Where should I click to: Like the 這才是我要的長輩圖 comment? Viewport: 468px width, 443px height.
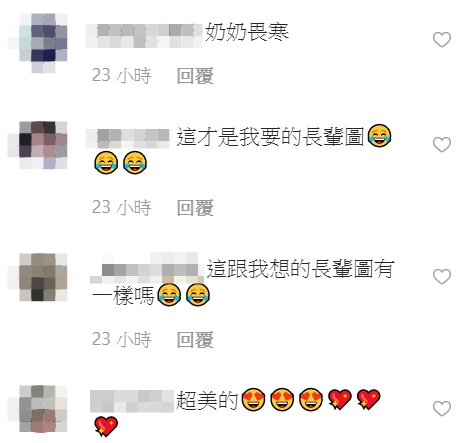[x=442, y=144]
